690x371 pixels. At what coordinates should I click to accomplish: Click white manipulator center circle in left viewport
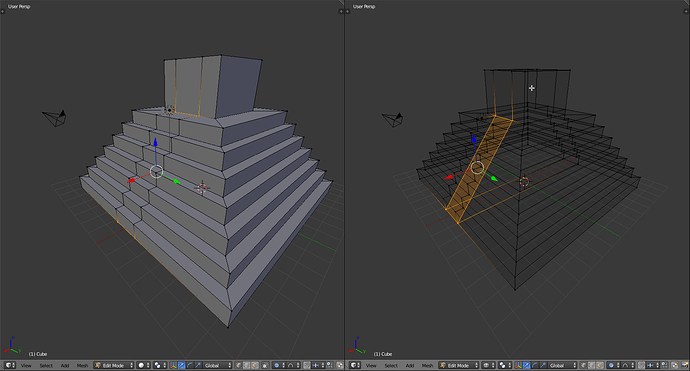pos(156,172)
